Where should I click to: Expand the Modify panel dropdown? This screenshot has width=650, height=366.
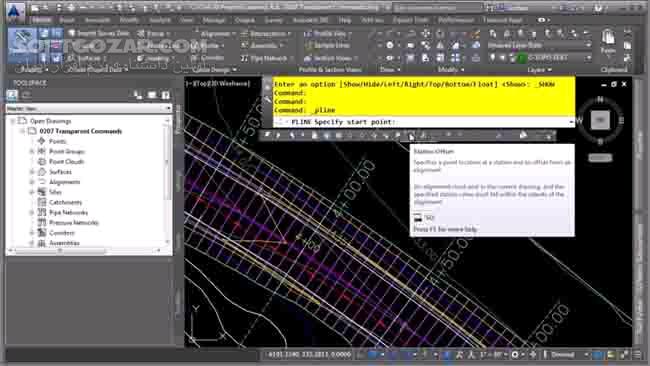[x=451, y=70]
